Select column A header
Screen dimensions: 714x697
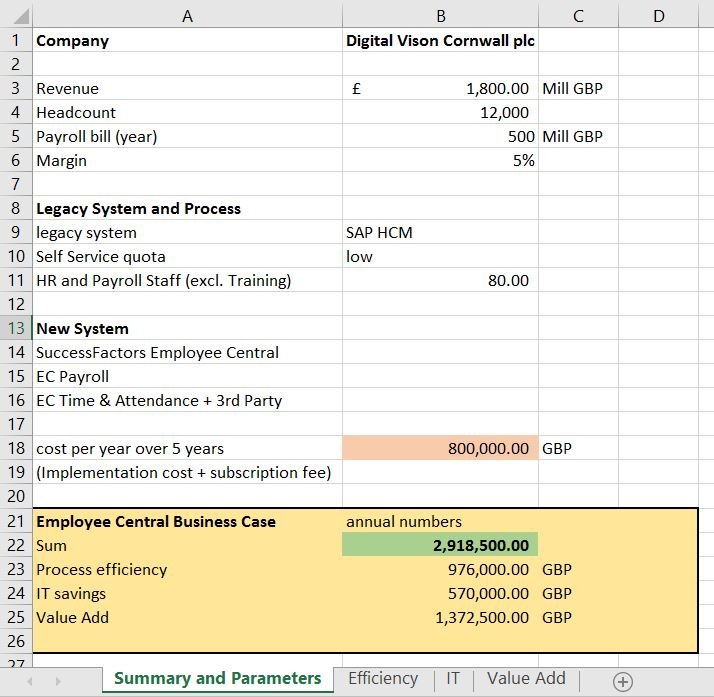[187, 16]
